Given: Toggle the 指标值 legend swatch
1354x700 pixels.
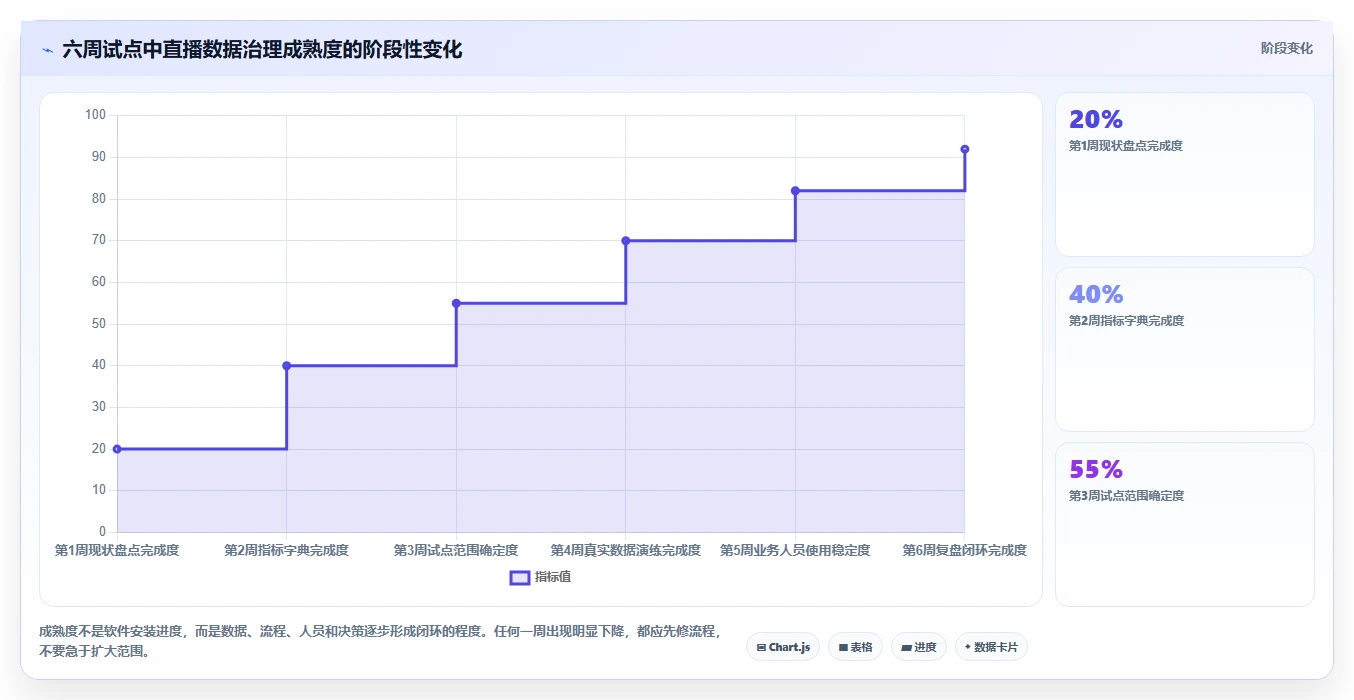Looking at the screenshot, I should tap(520, 577).
